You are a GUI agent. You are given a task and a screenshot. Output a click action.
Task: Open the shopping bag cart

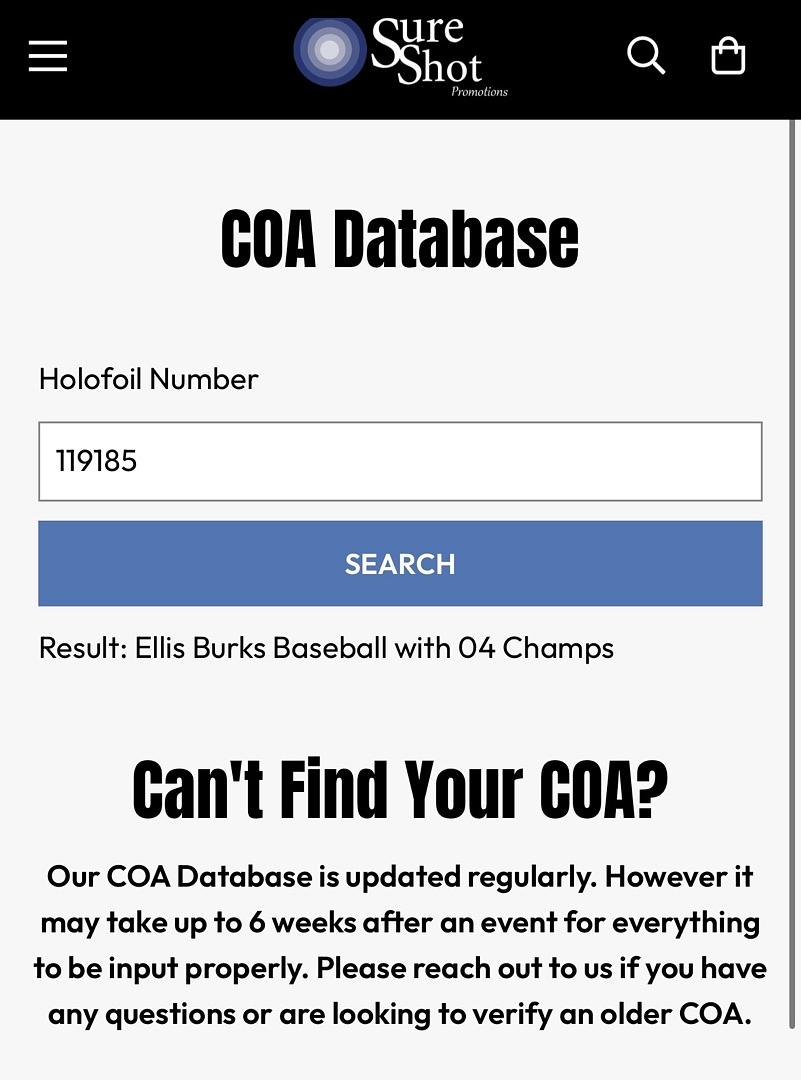(728, 56)
